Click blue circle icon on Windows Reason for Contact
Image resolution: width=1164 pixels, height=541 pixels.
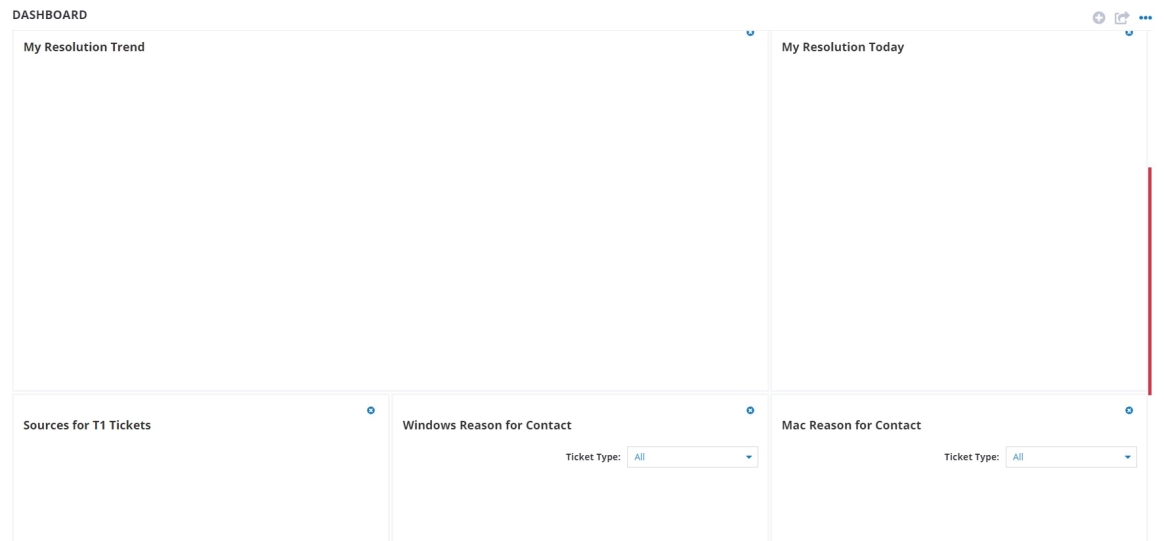pyautogui.click(x=750, y=410)
